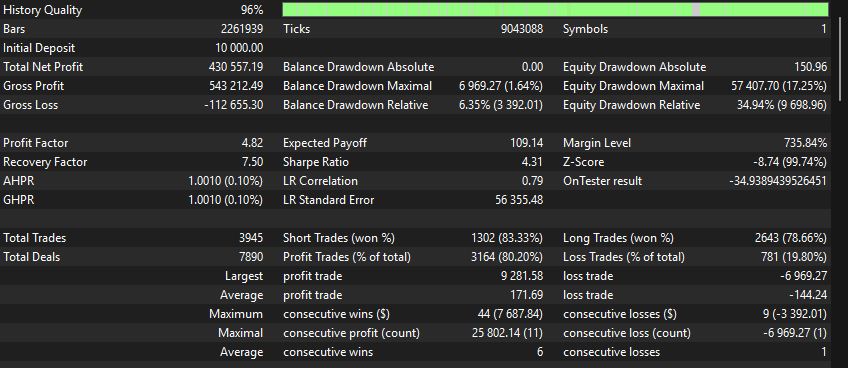This screenshot has width=848, height=368.
Task: Click average loss trade value -144.24
Action: point(809,295)
